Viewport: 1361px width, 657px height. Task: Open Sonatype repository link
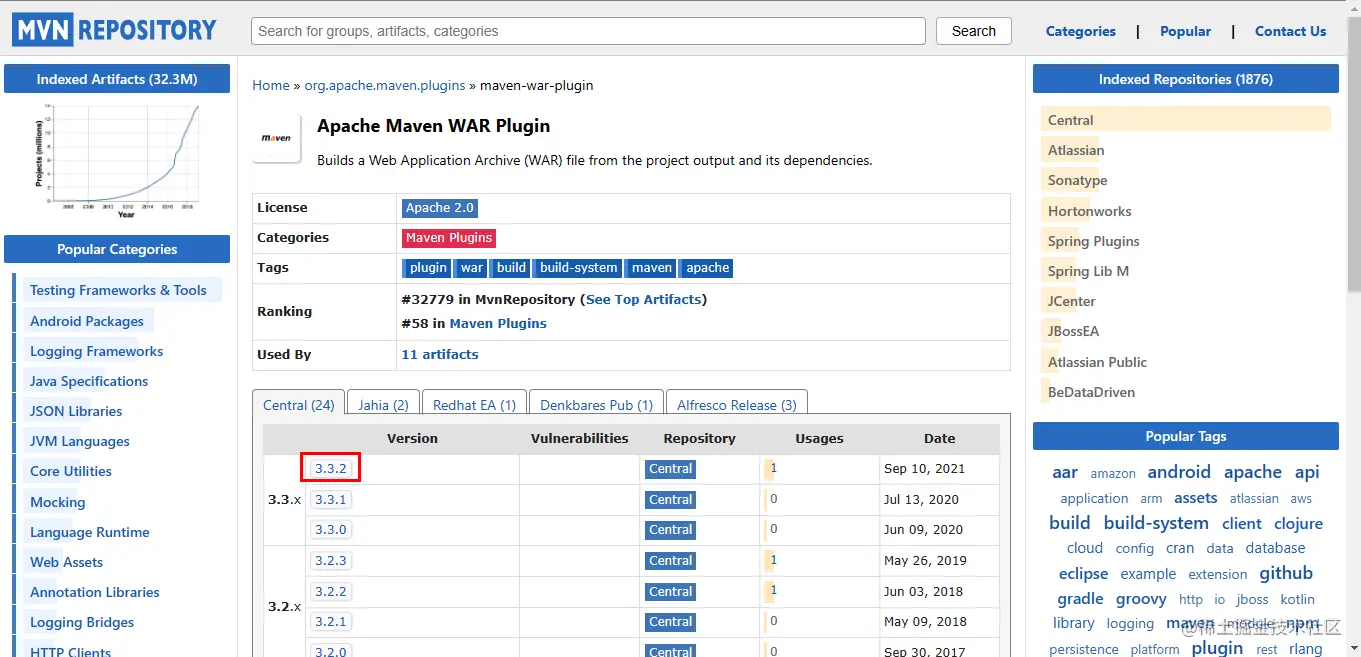[x=1078, y=180]
